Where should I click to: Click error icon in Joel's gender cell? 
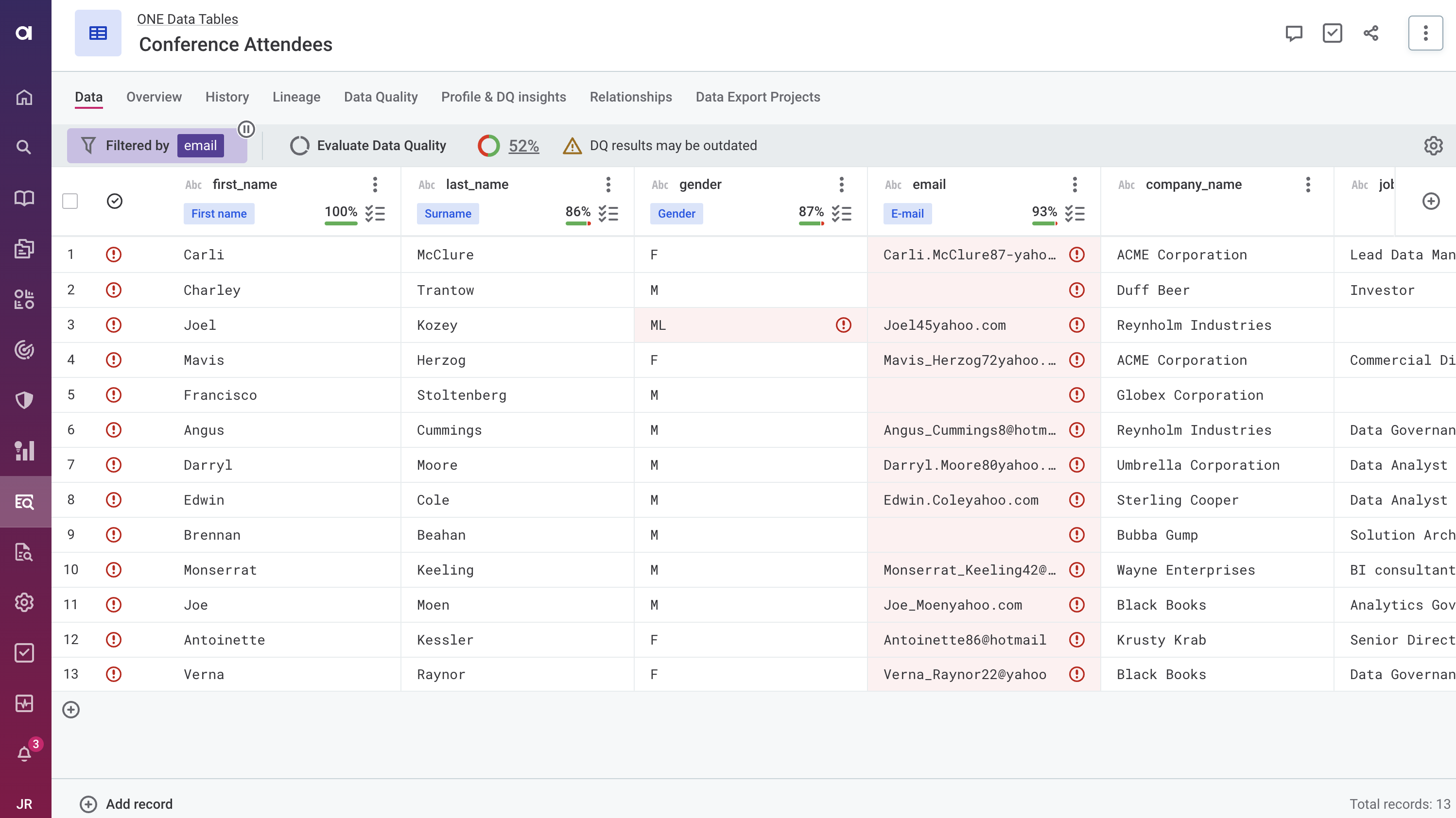click(x=843, y=325)
